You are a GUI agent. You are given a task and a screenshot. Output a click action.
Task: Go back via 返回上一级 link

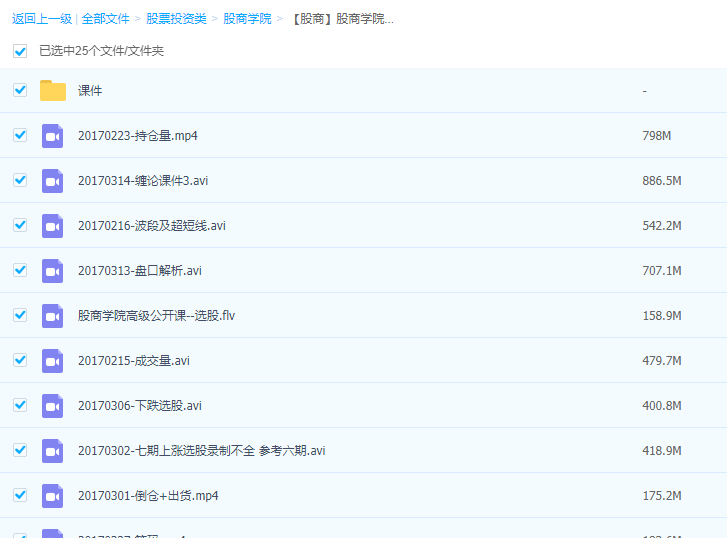click(x=41, y=19)
